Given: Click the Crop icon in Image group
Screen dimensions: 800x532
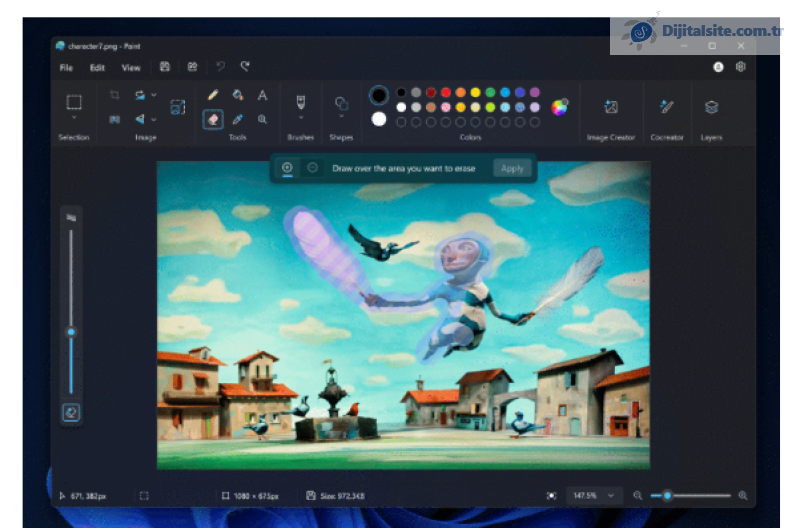Looking at the screenshot, I should pyautogui.click(x=115, y=95).
